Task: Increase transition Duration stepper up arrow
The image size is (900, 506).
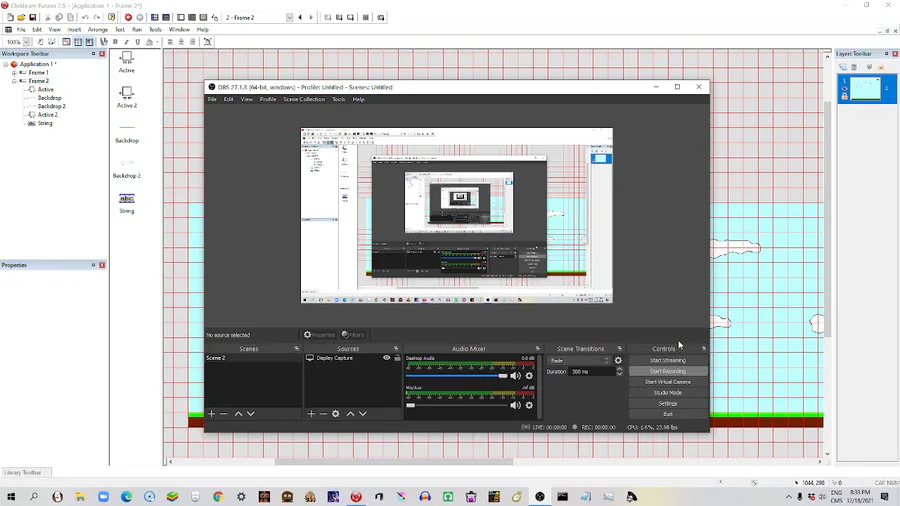Action: click(x=619, y=369)
